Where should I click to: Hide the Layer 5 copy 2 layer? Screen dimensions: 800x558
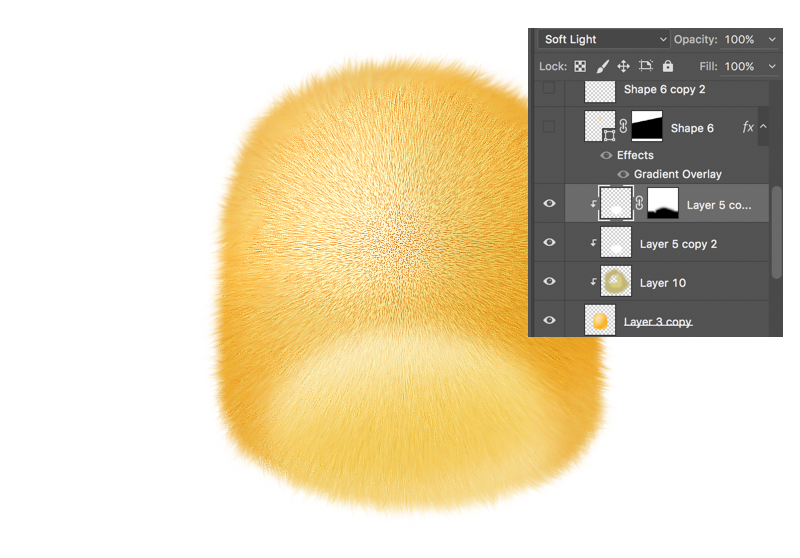point(549,243)
